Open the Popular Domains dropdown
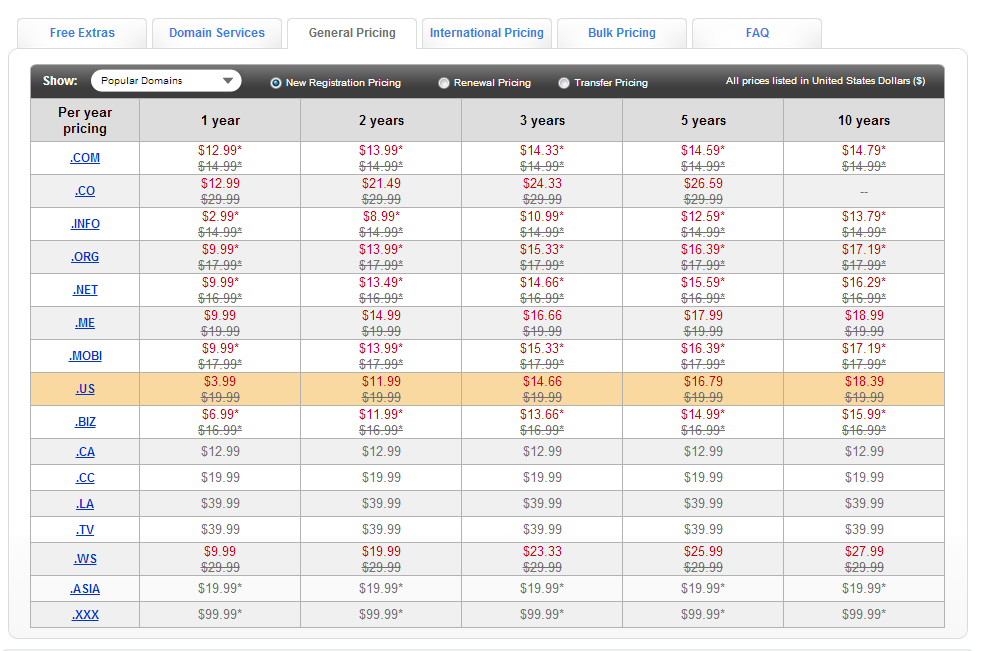 tap(166, 81)
